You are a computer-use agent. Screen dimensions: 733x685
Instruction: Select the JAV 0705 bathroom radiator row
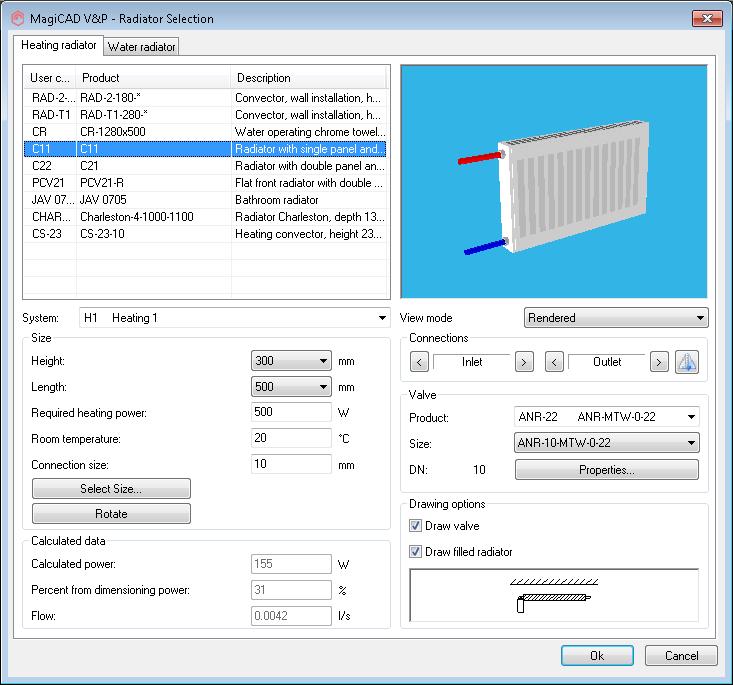[x=205, y=200]
